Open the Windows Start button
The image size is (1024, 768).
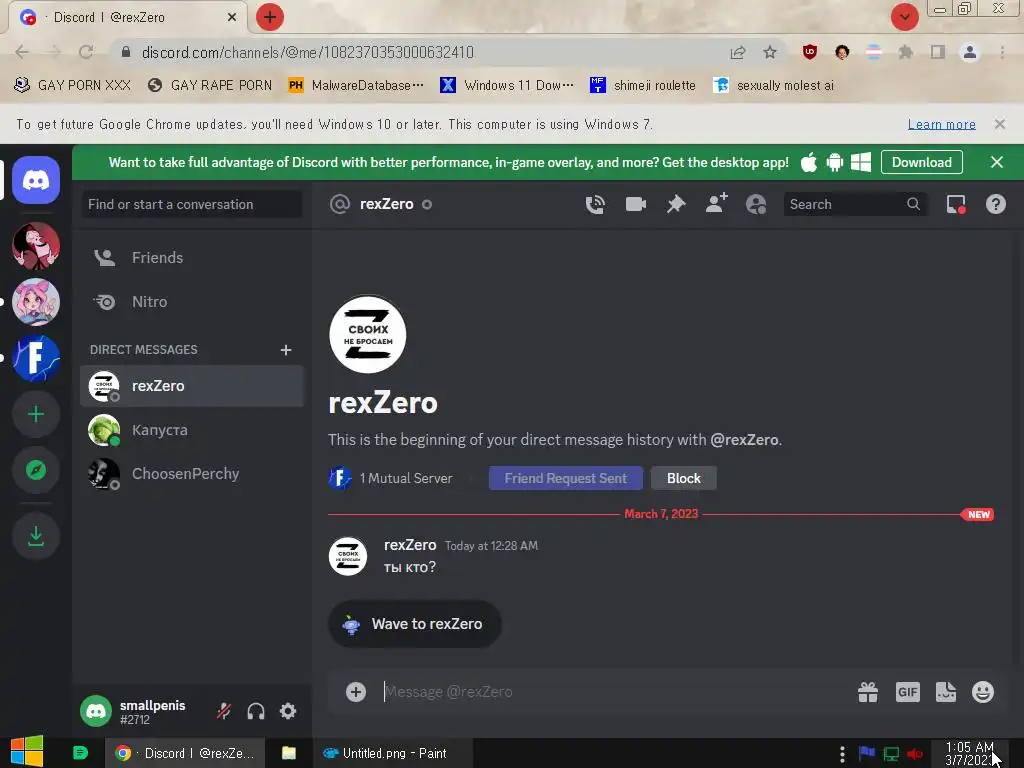[27, 752]
